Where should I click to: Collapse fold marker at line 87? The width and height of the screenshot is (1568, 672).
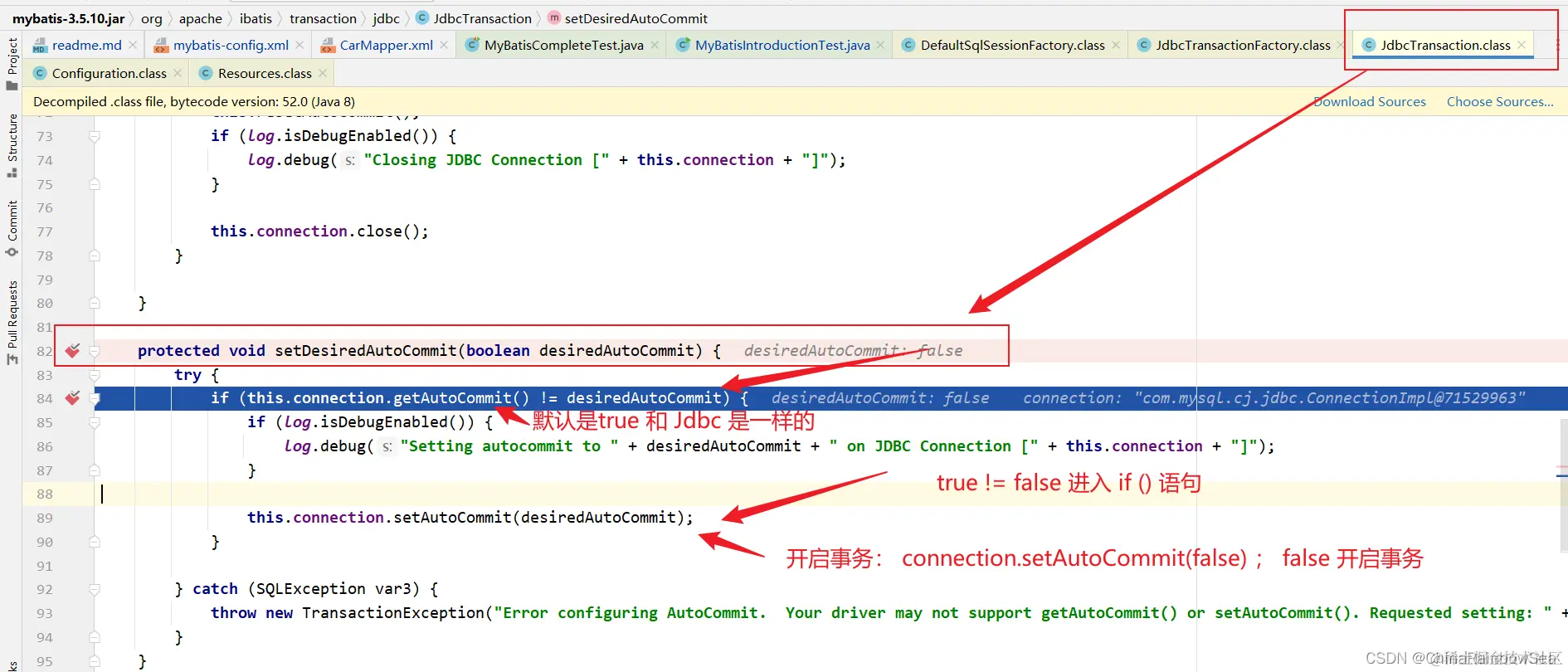(x=95, y=470)
